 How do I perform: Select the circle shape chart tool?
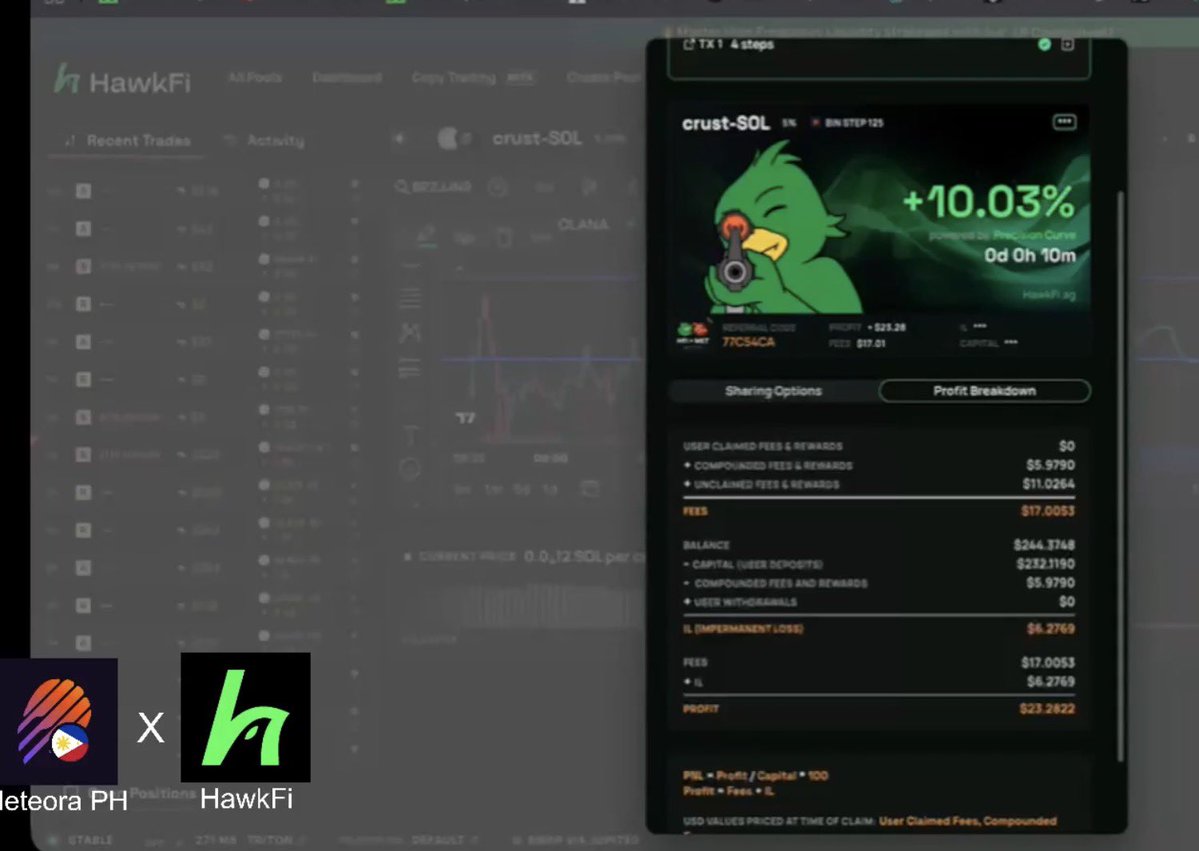click(x=410, y=468)
